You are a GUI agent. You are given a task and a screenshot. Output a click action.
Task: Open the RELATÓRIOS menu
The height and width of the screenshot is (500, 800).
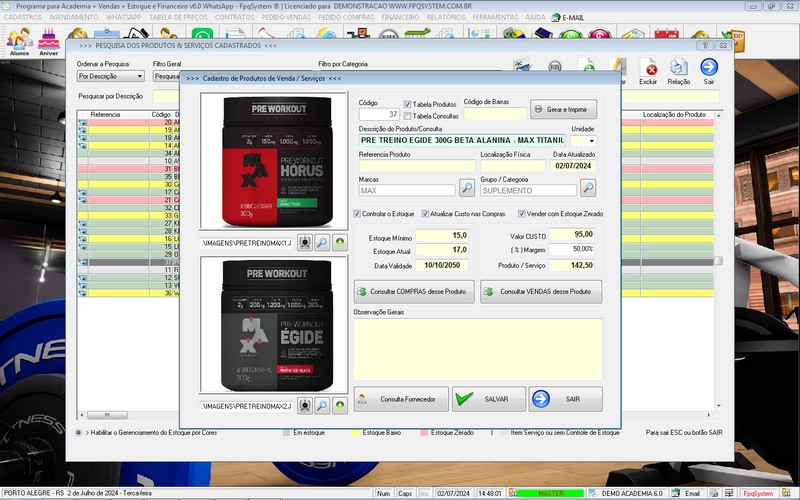(446, 17)
